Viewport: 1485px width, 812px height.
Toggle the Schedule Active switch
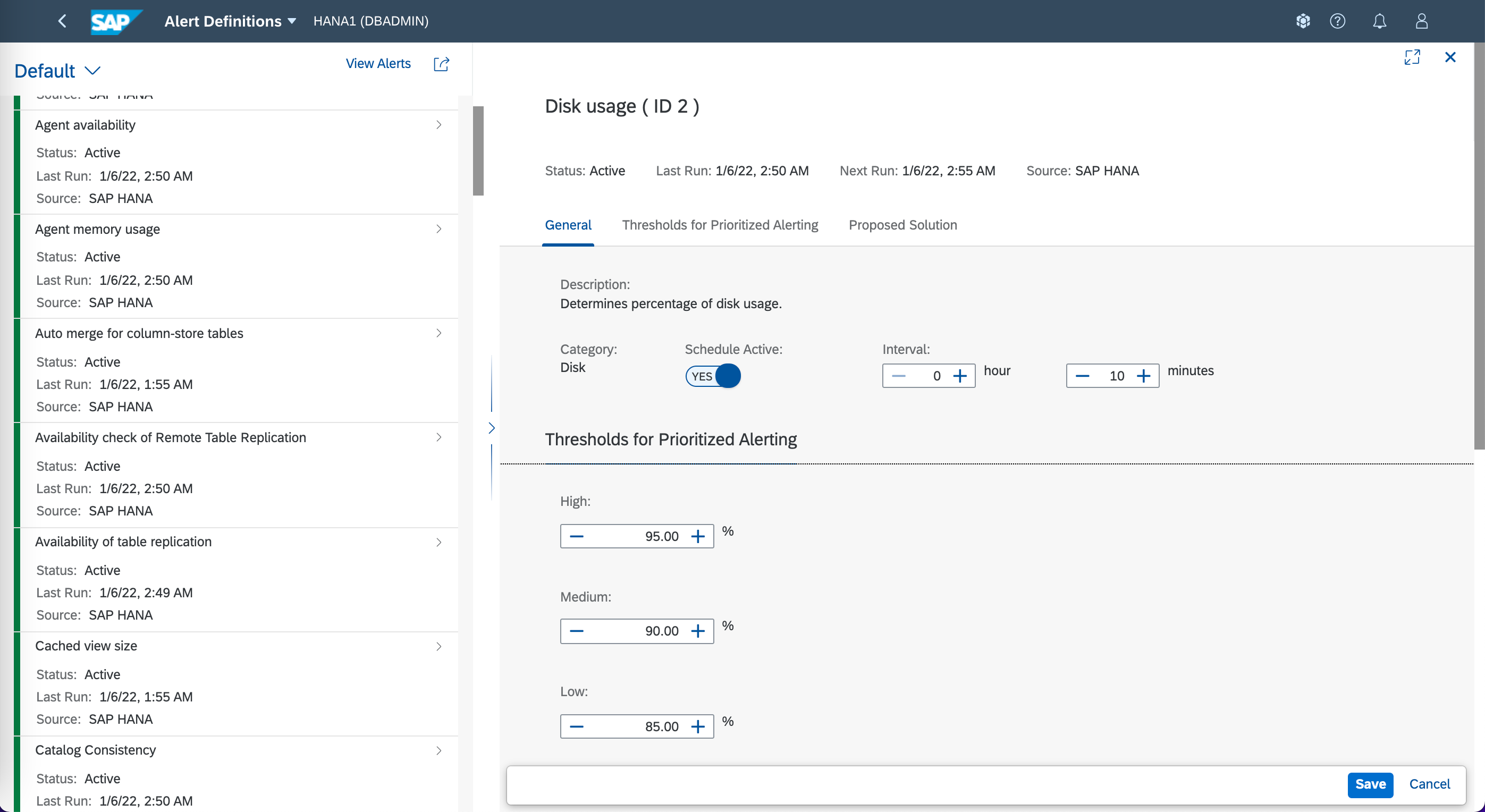(713, 376)
